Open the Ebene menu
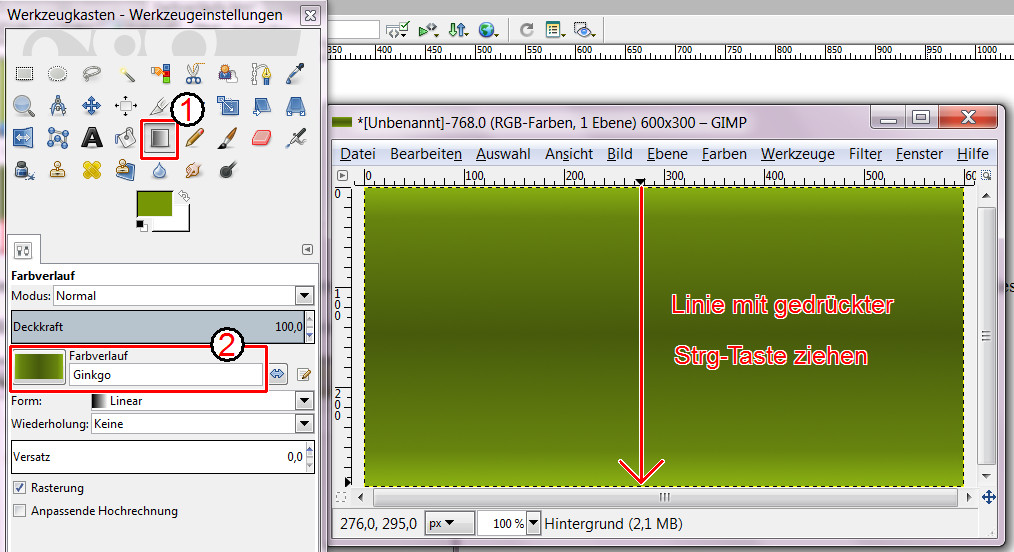Viewport: 1014px width, 552px height. point(667,154)
